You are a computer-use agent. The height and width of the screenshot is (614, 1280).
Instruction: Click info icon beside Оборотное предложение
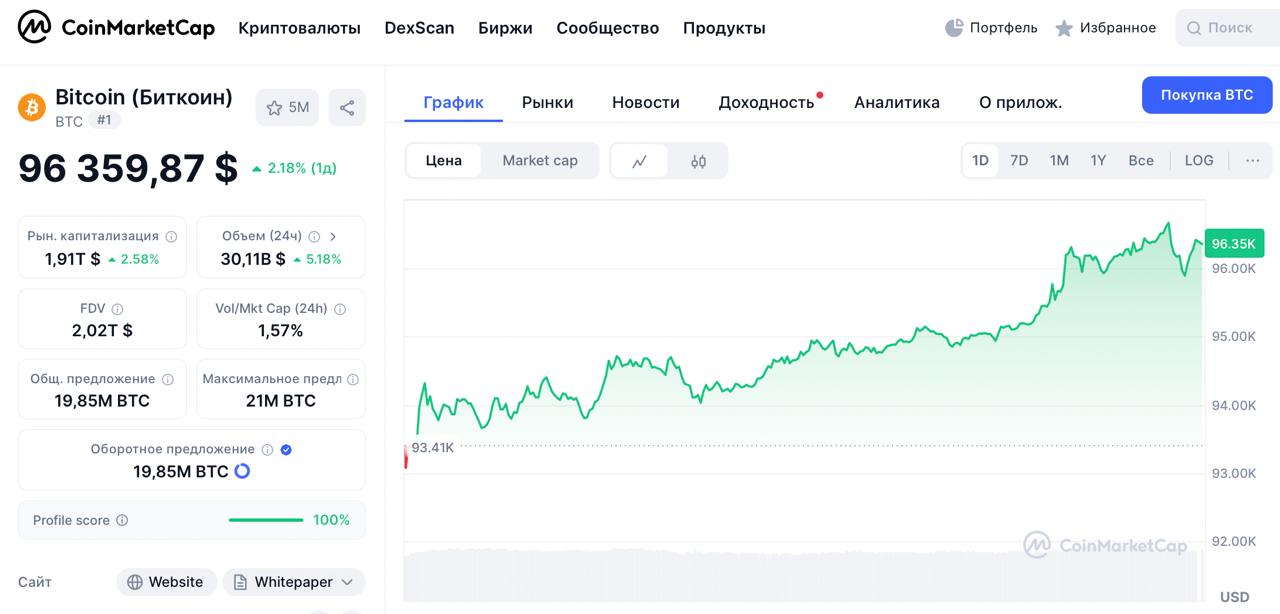pyautogui.click(x=266, y=450)
